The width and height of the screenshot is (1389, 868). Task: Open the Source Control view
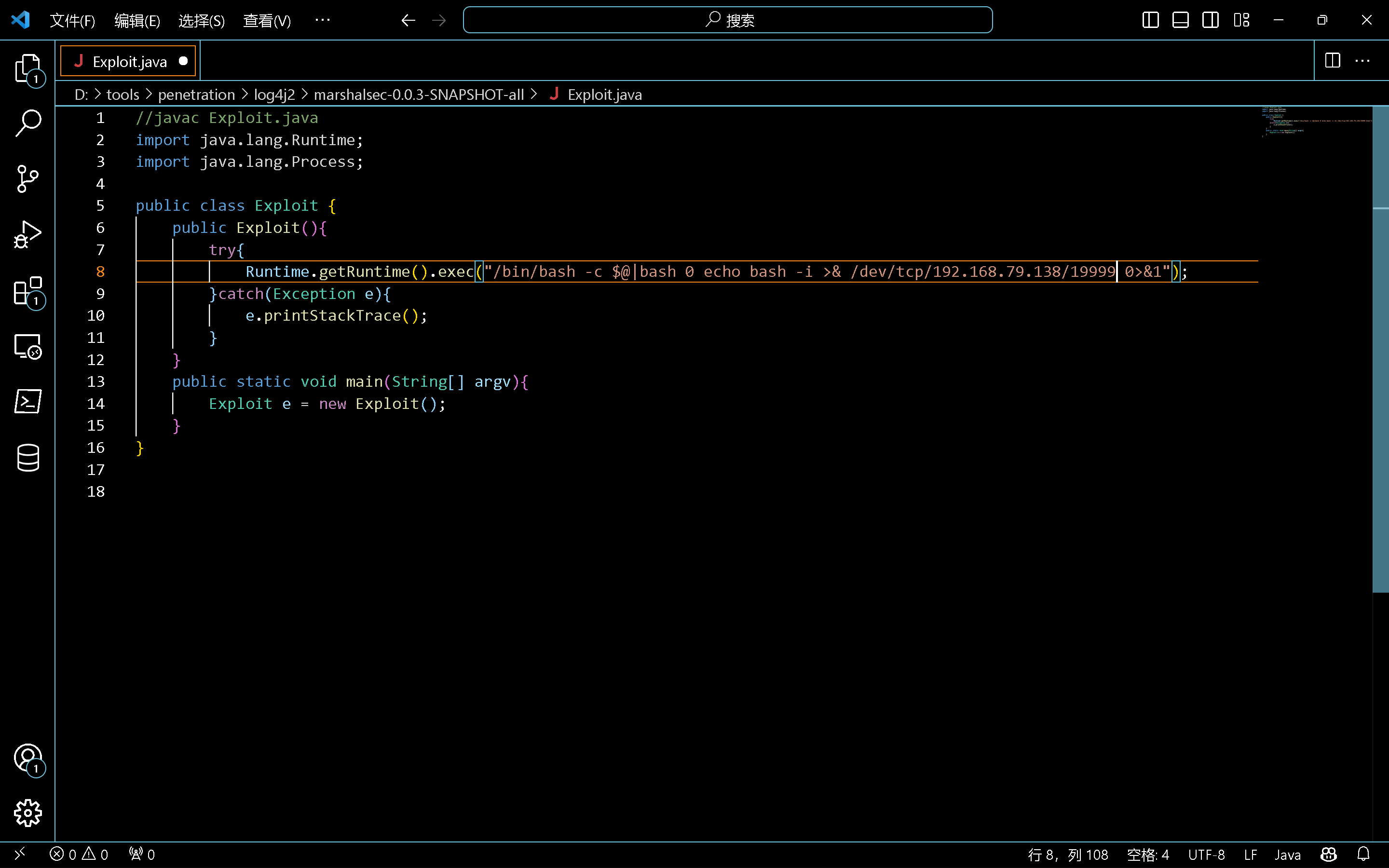pos(27,178)
